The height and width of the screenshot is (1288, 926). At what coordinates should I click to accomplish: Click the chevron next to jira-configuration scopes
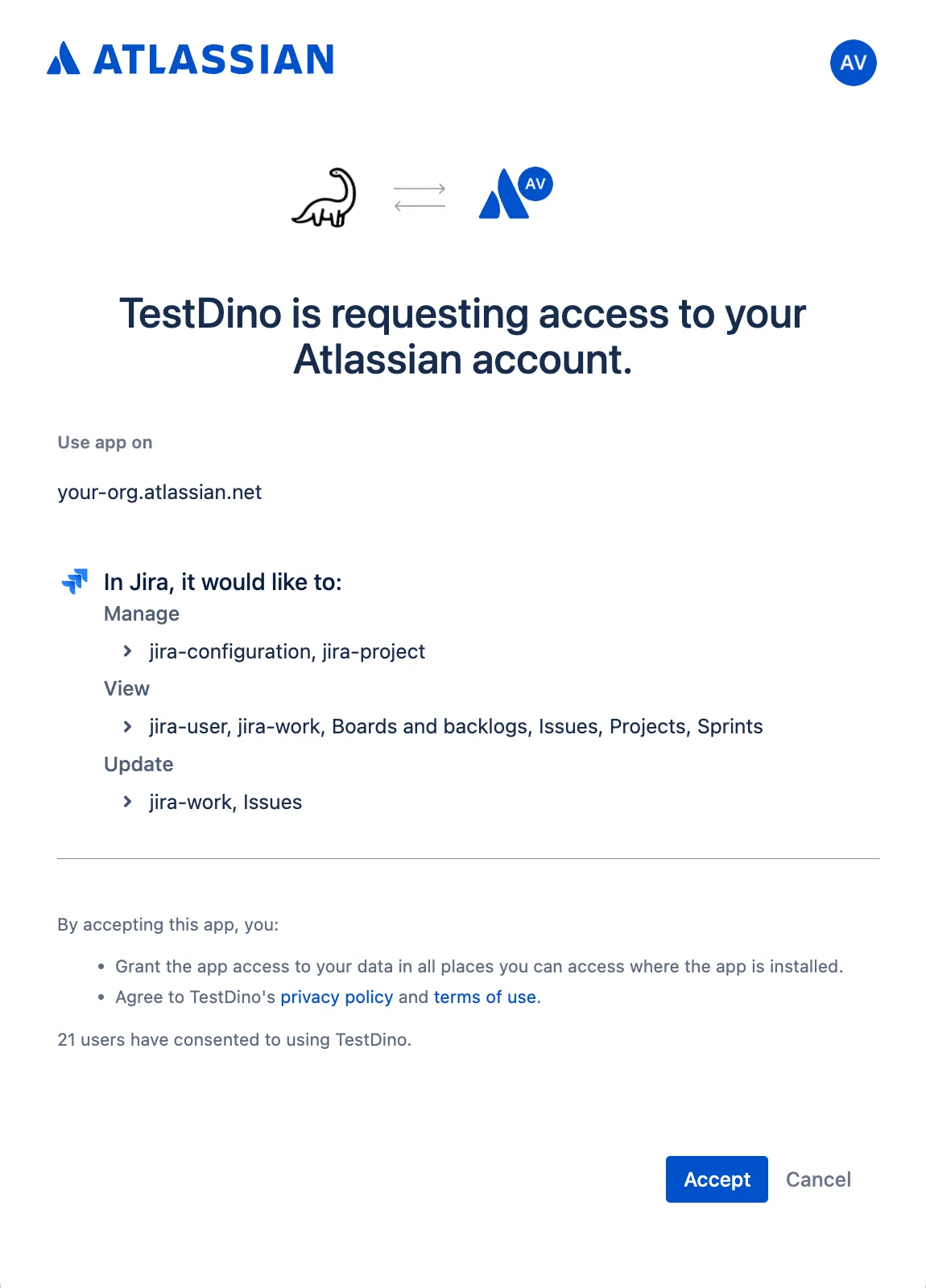129,650
